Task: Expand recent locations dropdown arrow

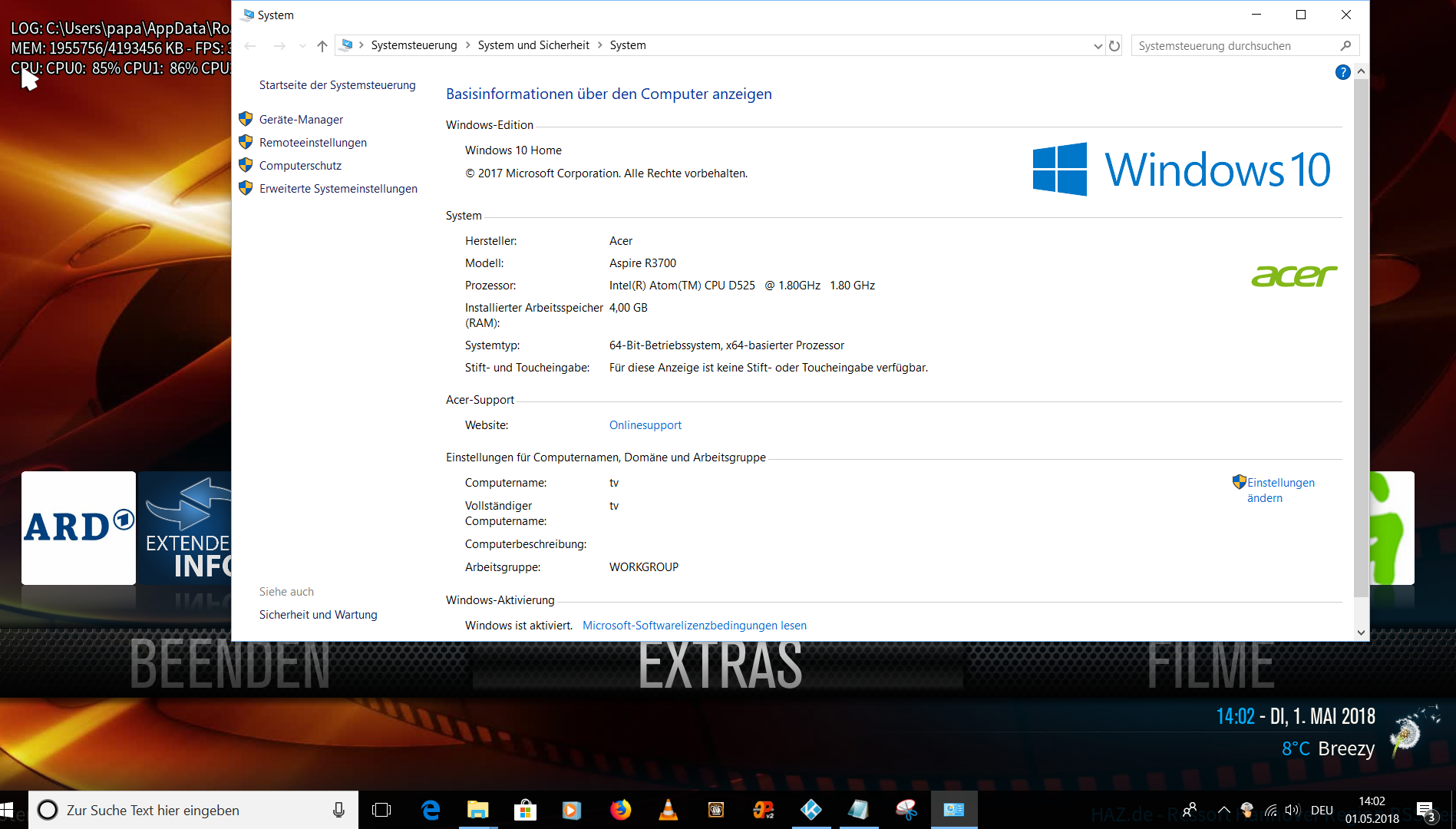Action: (x=302, y=46)
